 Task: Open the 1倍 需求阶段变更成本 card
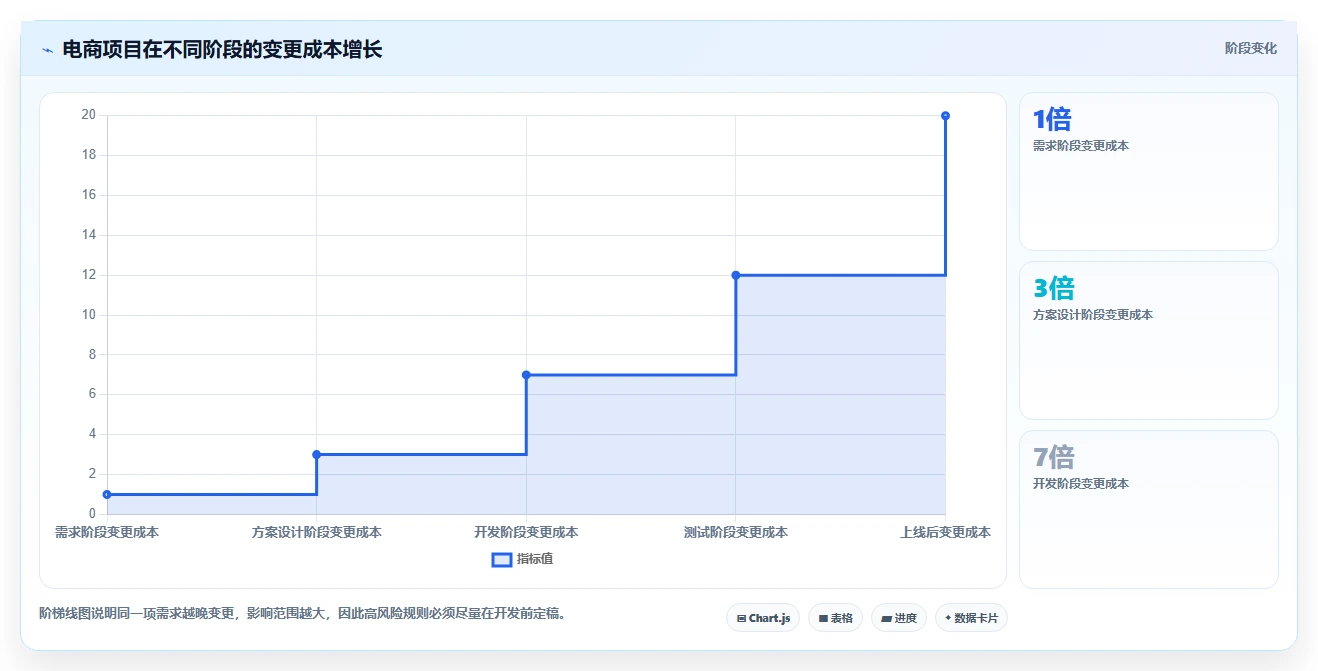pyautogui.click(x=1148, y=171)
